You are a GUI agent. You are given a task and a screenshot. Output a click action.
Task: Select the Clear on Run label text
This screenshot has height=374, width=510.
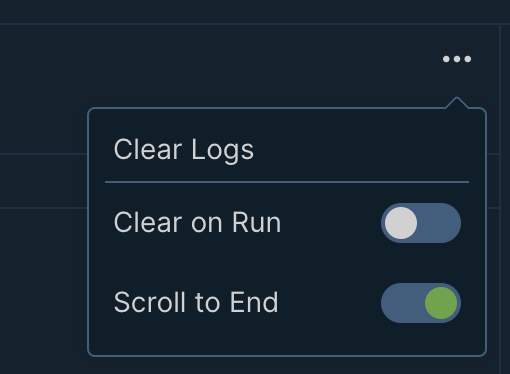[x=197, y=222]
